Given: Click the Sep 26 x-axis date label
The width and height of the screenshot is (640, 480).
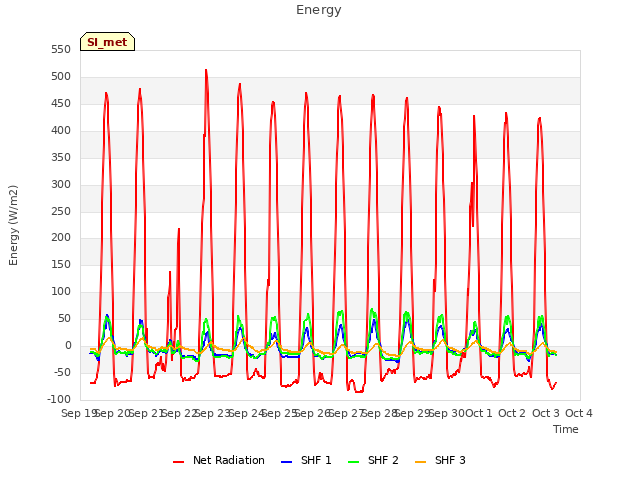Looking at the screenshot, I should [x=313, y=413].
